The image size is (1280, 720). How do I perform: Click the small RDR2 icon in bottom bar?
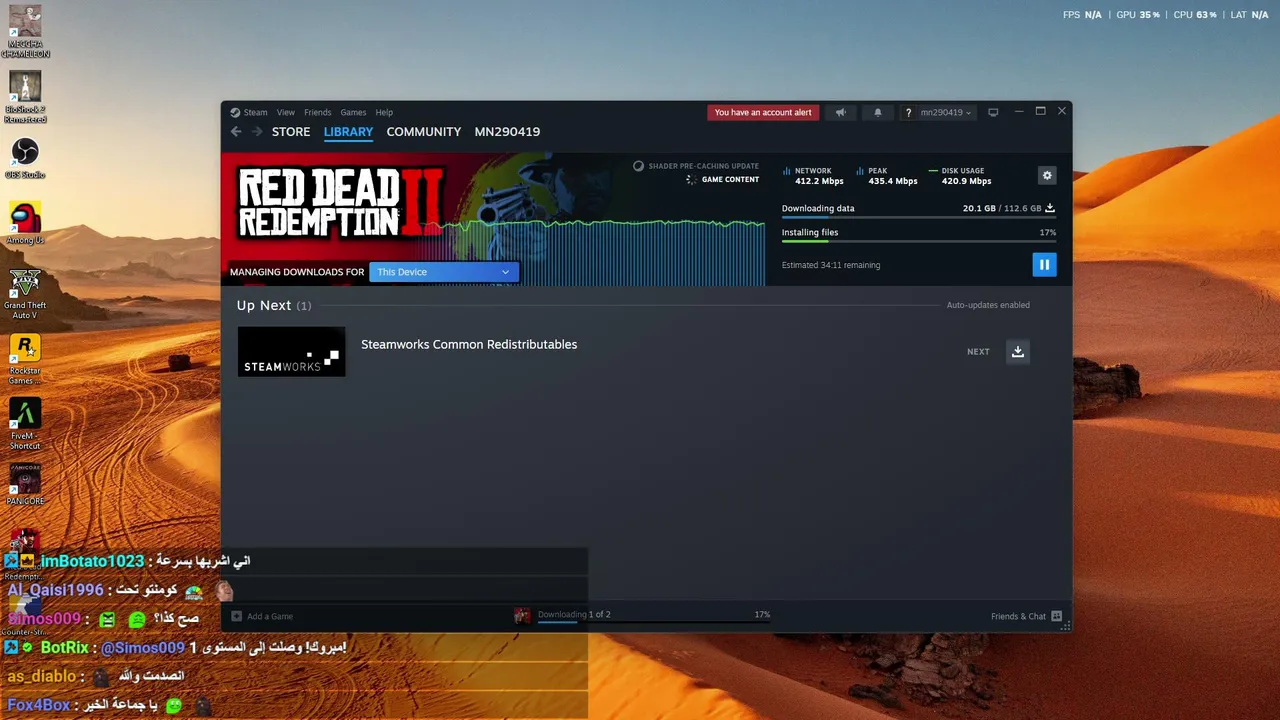(x=522, y=615)
